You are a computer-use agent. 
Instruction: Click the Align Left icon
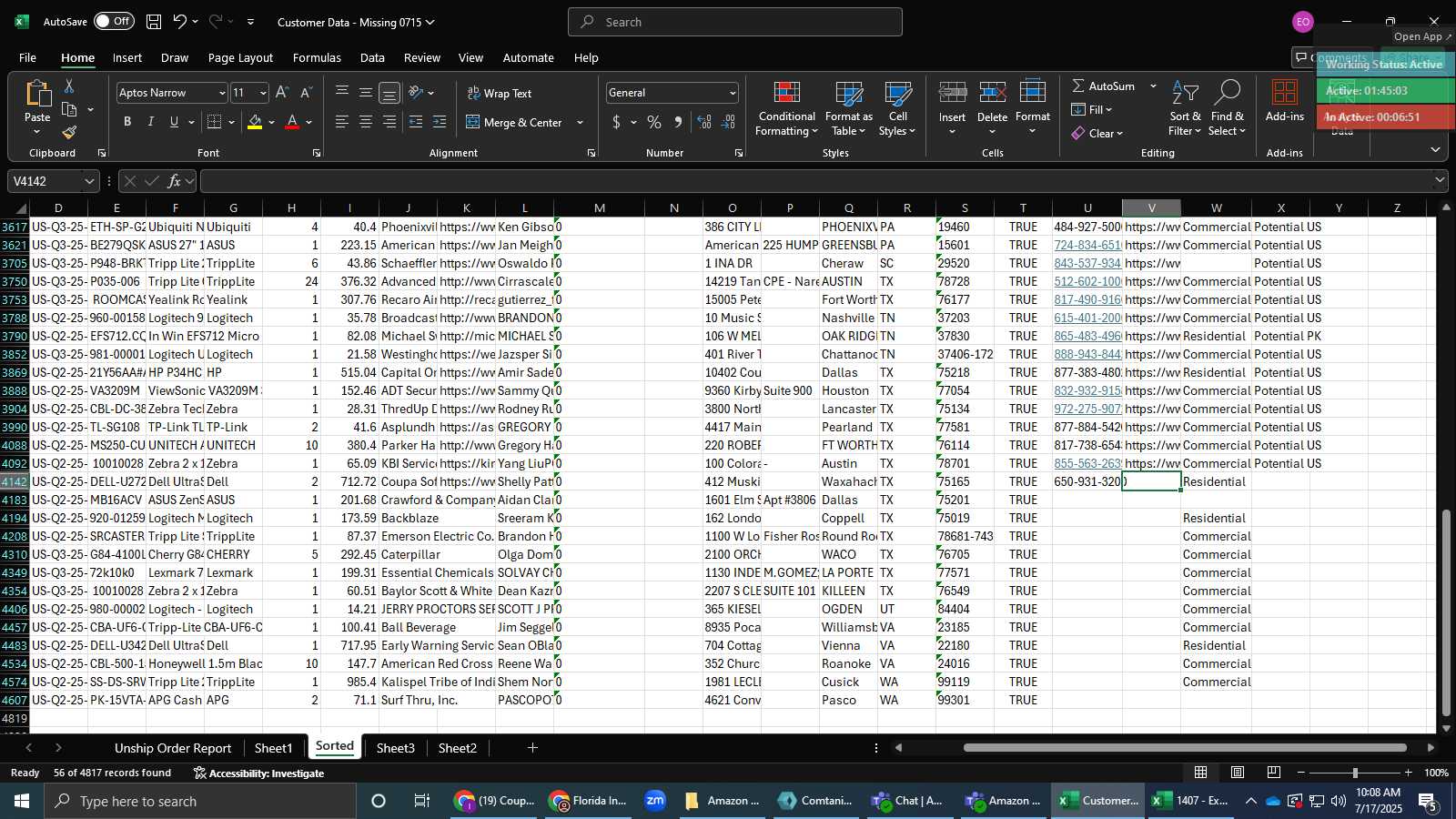(x=342, y=122)
